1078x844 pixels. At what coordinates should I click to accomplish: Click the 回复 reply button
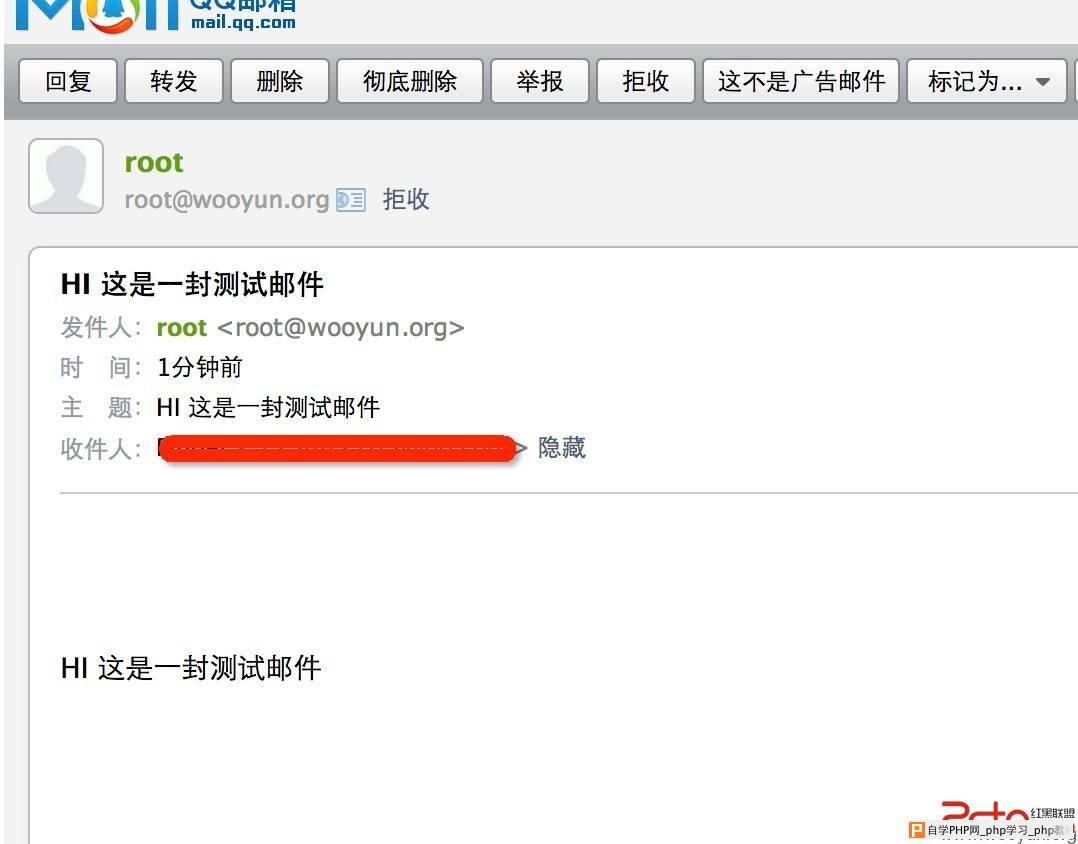68,81
